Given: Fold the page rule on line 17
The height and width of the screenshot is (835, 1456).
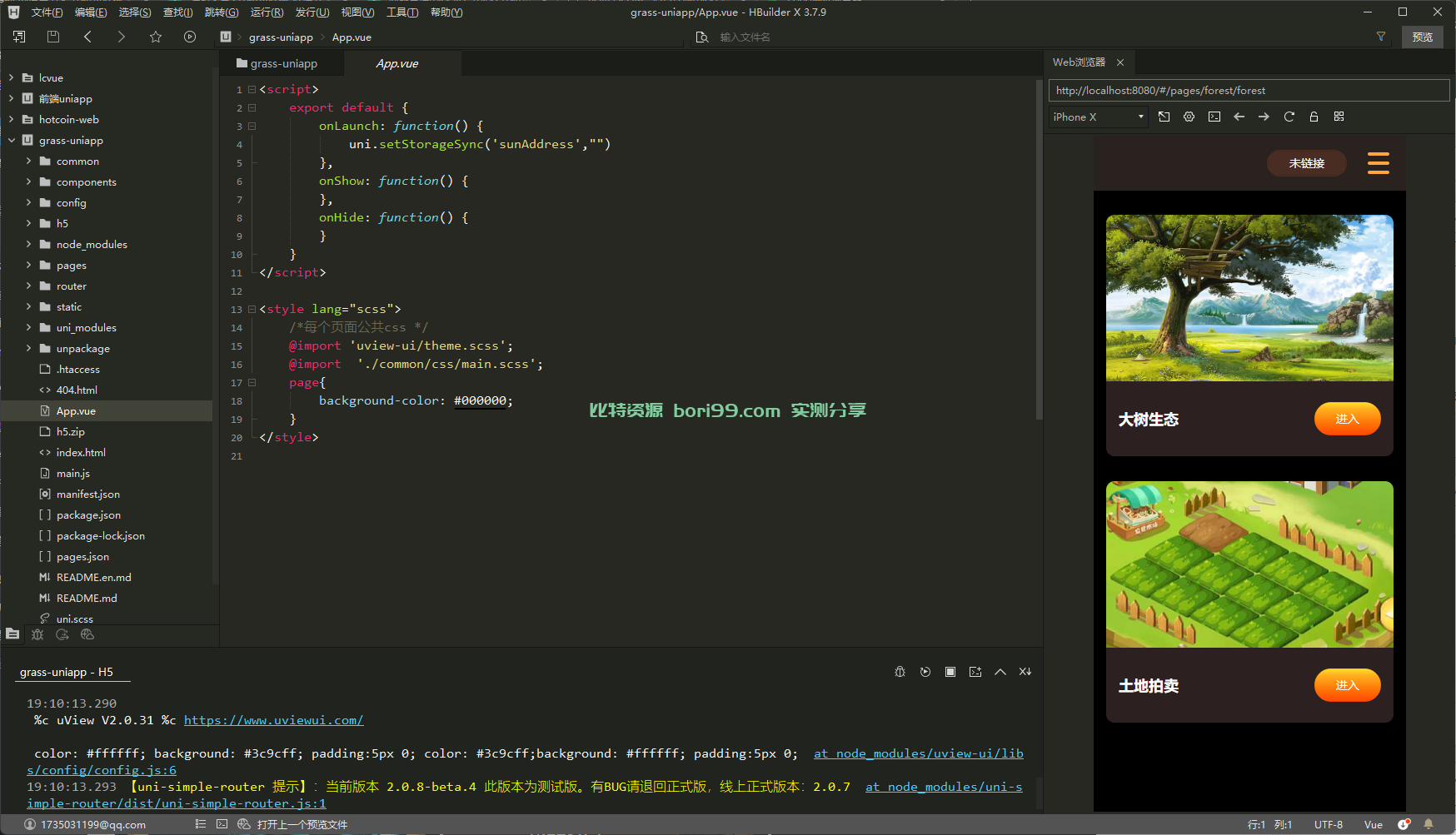Looking at the screenshot, I should (x=252, y=382).
